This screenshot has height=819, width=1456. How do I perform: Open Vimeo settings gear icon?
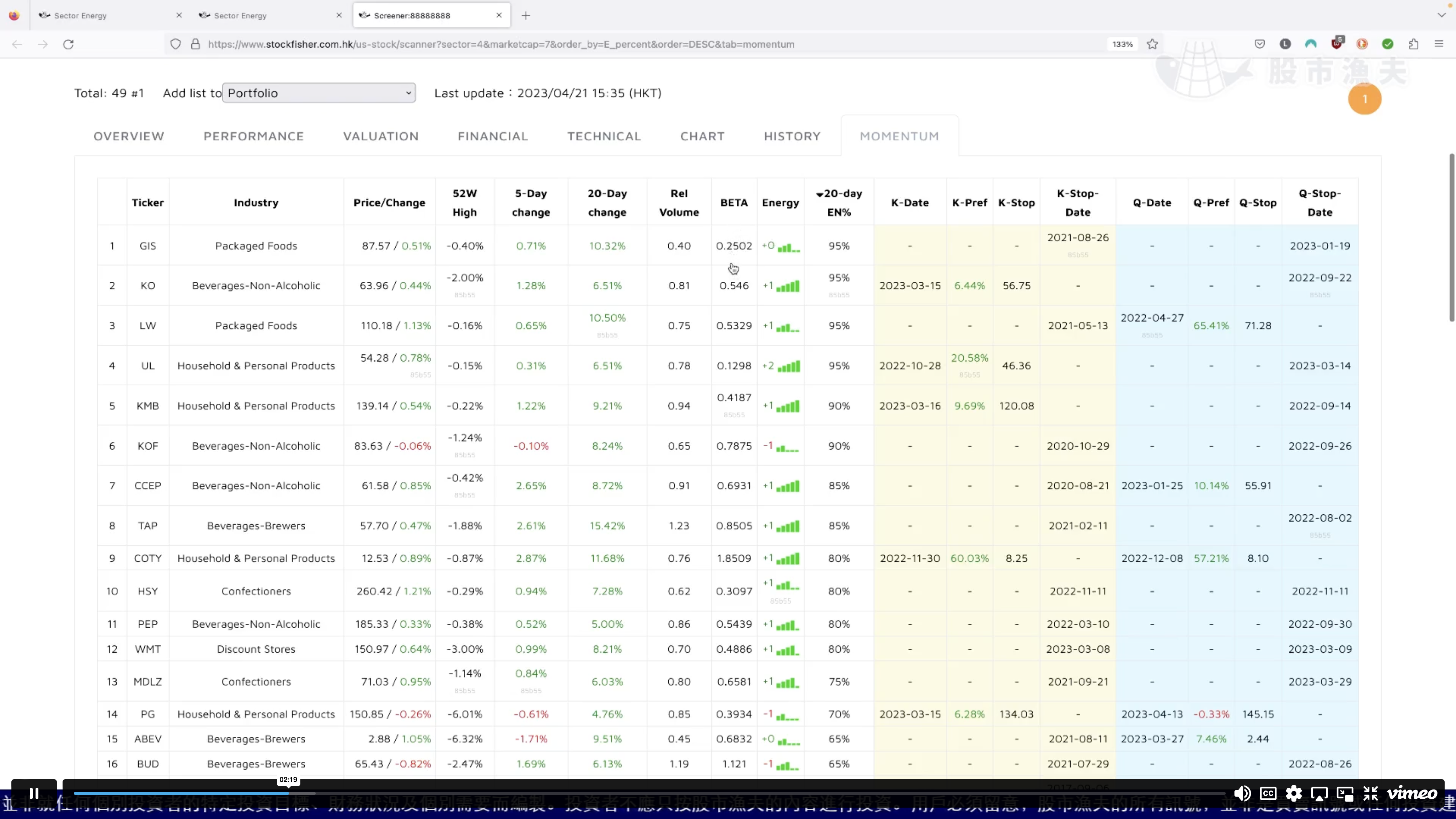[1294, 793]
